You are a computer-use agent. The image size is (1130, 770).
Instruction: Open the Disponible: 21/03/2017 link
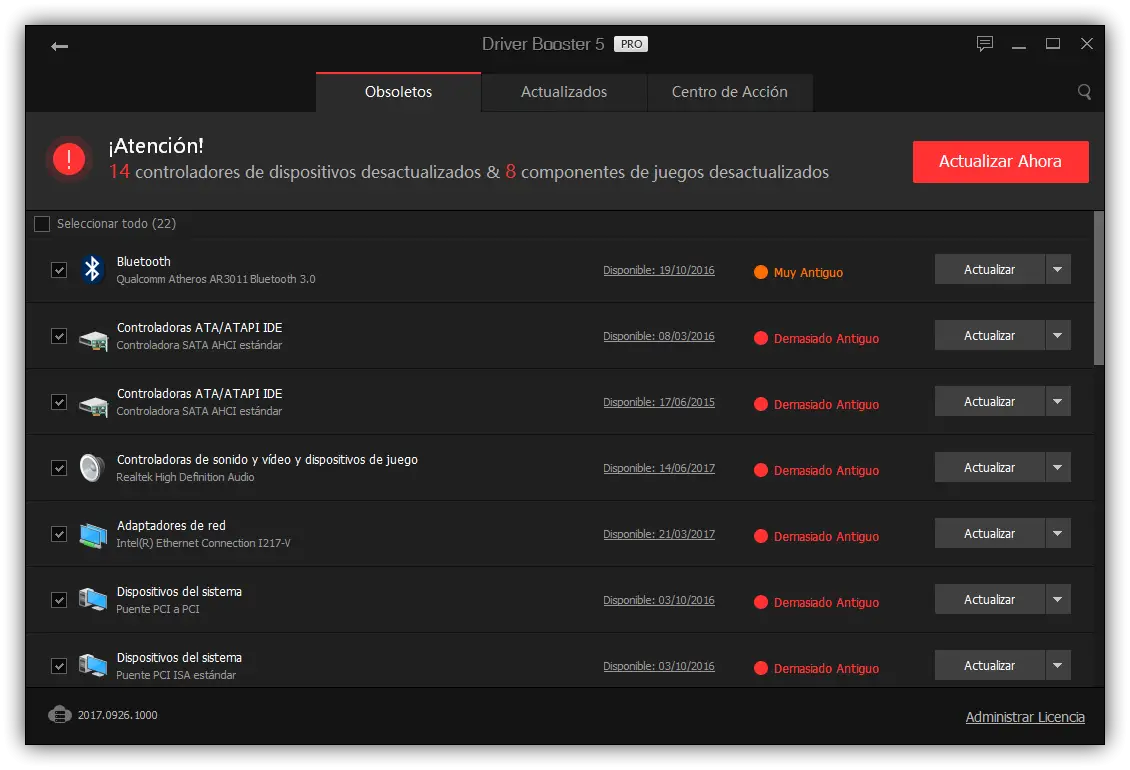tap(659, 534)
